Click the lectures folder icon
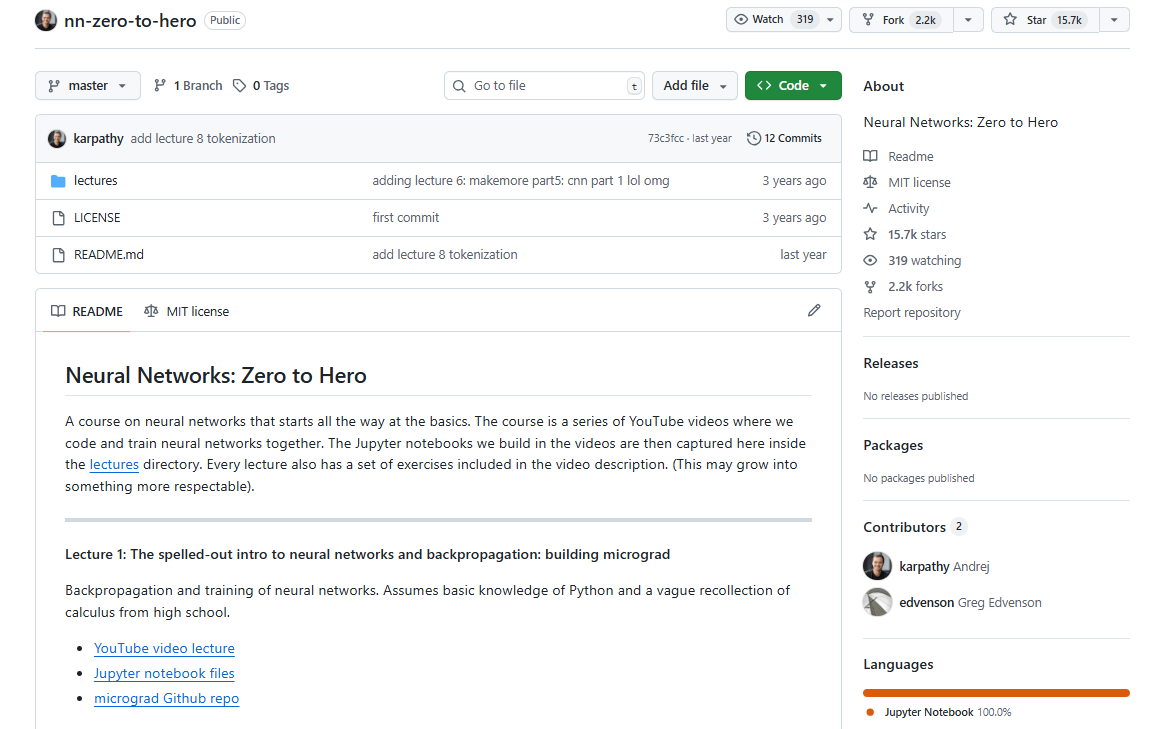This screenshot has width=1156, height=729. 58,181
